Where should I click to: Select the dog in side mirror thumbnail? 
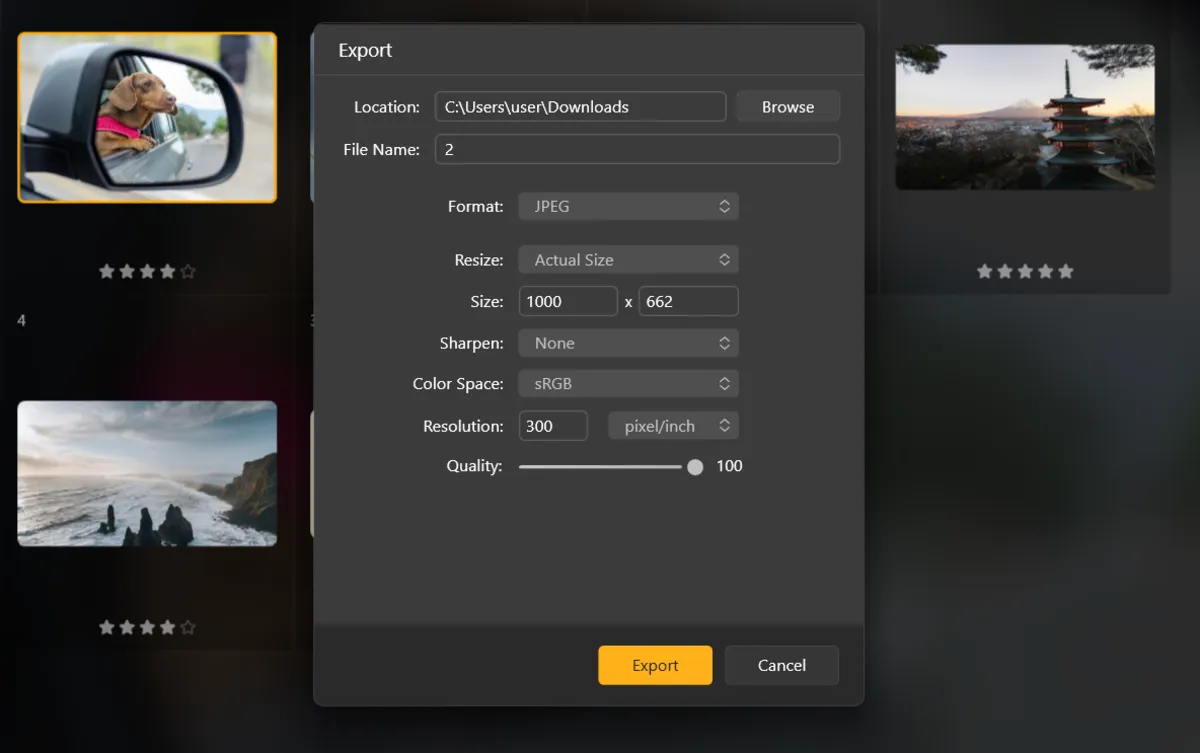coord(147,117)
